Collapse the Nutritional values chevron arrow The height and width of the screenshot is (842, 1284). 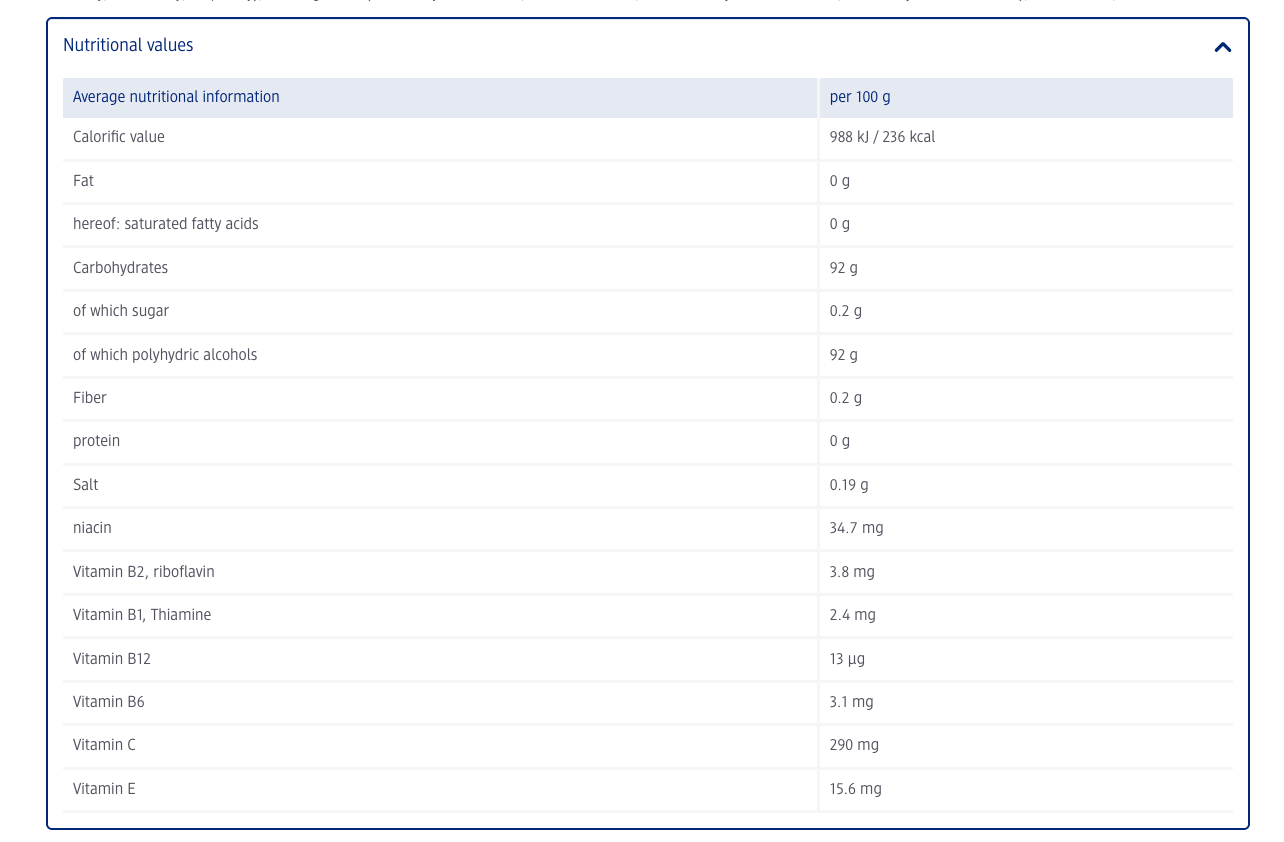1222,47
